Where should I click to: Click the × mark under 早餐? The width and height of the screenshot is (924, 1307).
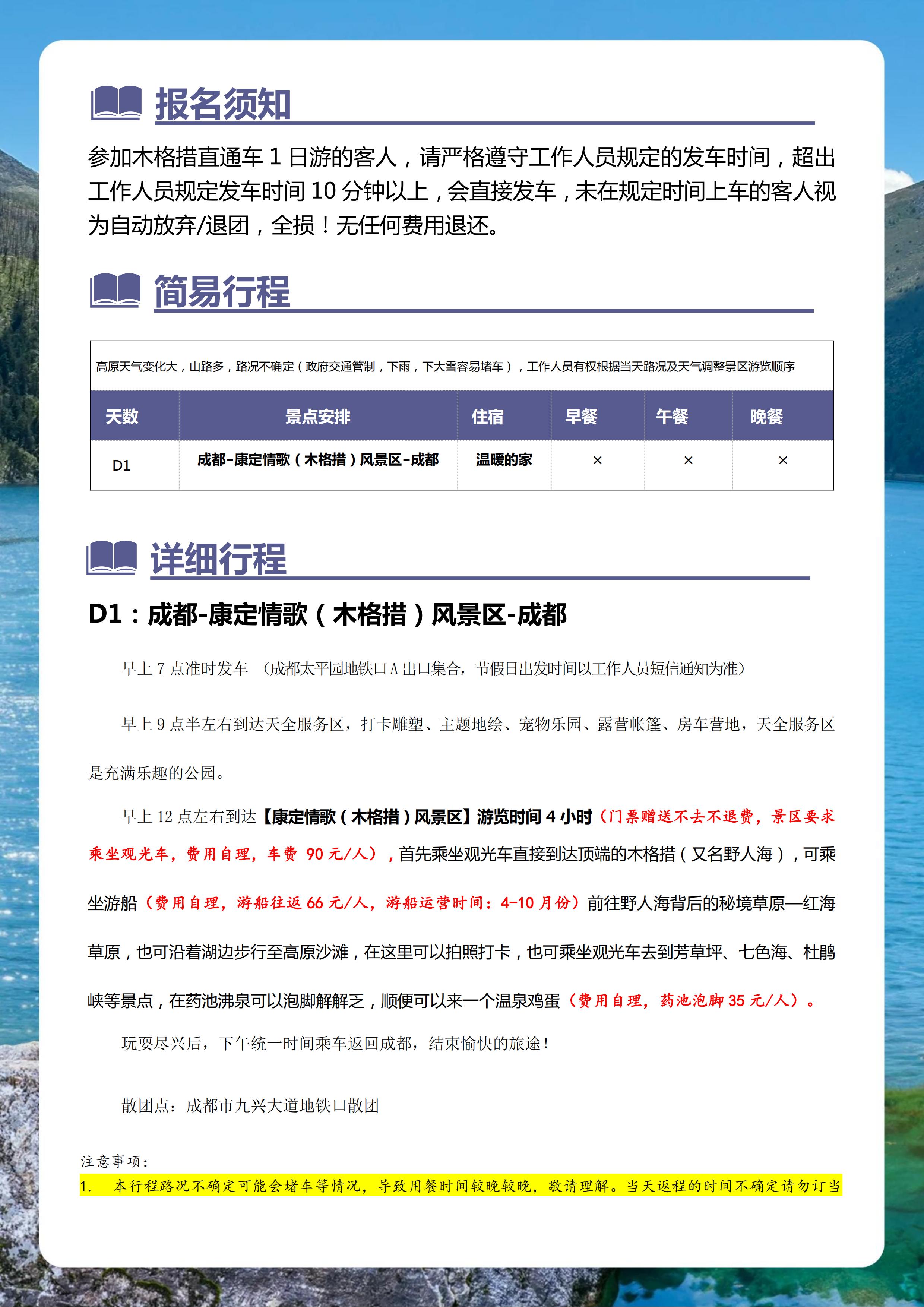pos(597,460)
